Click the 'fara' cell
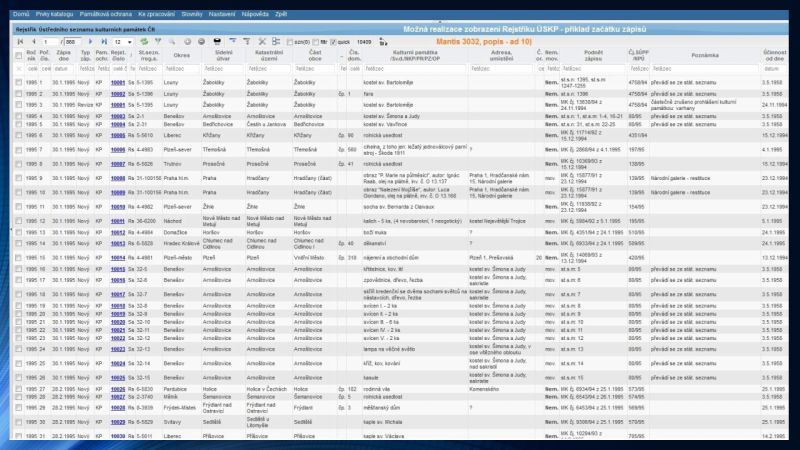This screenshot has width=800, height=450. 368,94
